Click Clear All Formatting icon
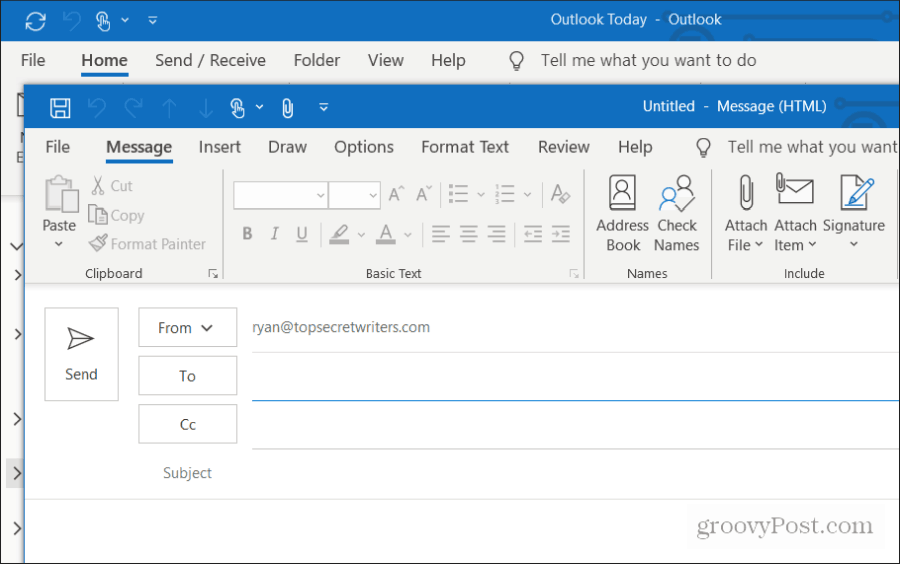 pyautogui.click(x=560, y=194)
